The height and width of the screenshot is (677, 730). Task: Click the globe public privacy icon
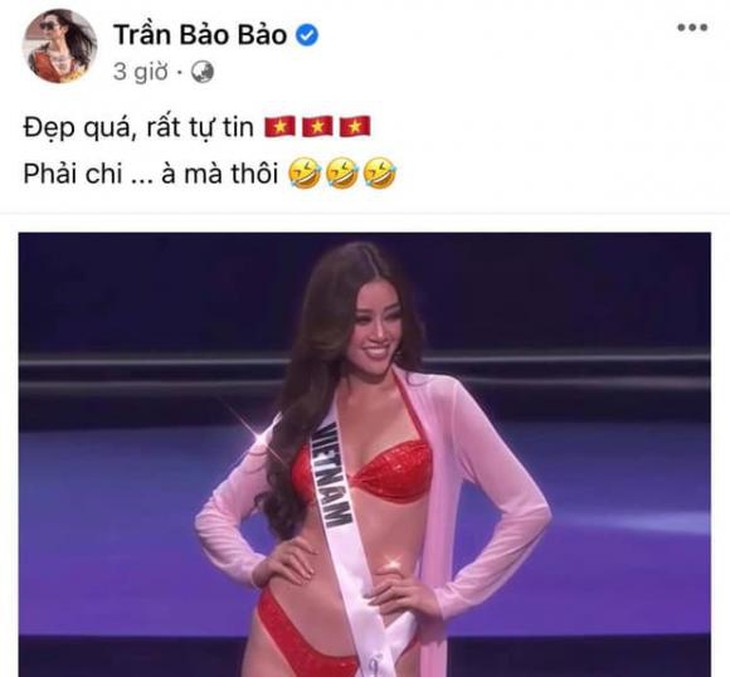tap(203, 72)
